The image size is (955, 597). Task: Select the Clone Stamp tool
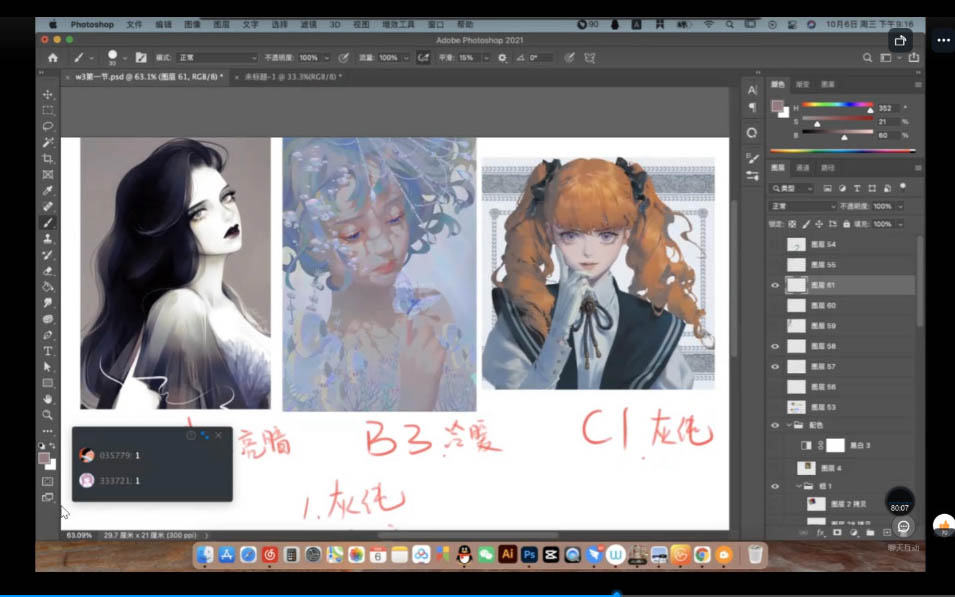(x=48, y=239)
